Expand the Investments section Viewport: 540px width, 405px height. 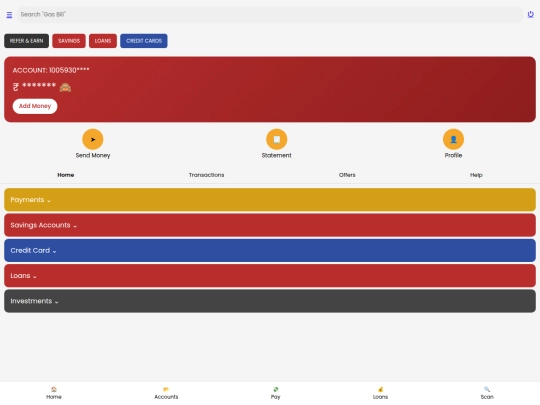pos(270,301)
